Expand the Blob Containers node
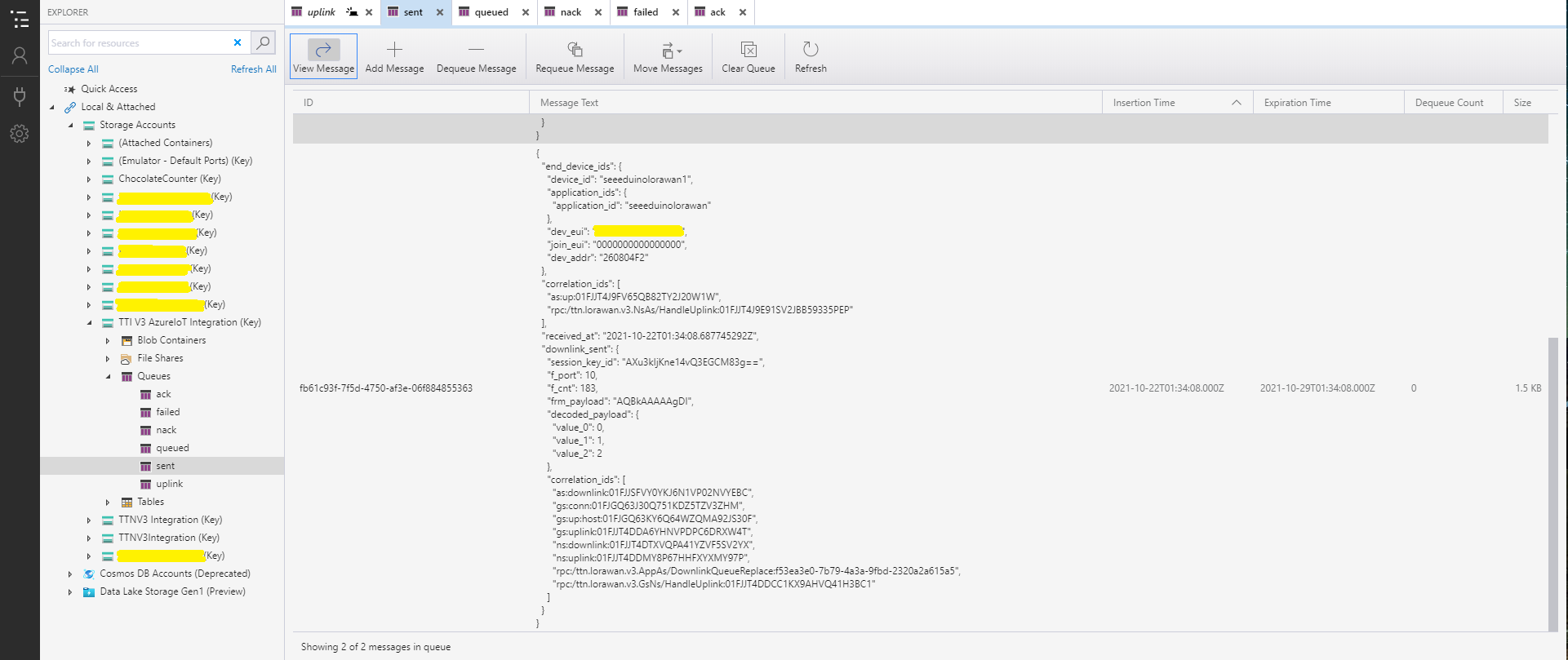This screenshot has height=660, width=1568. pos(108,340)
